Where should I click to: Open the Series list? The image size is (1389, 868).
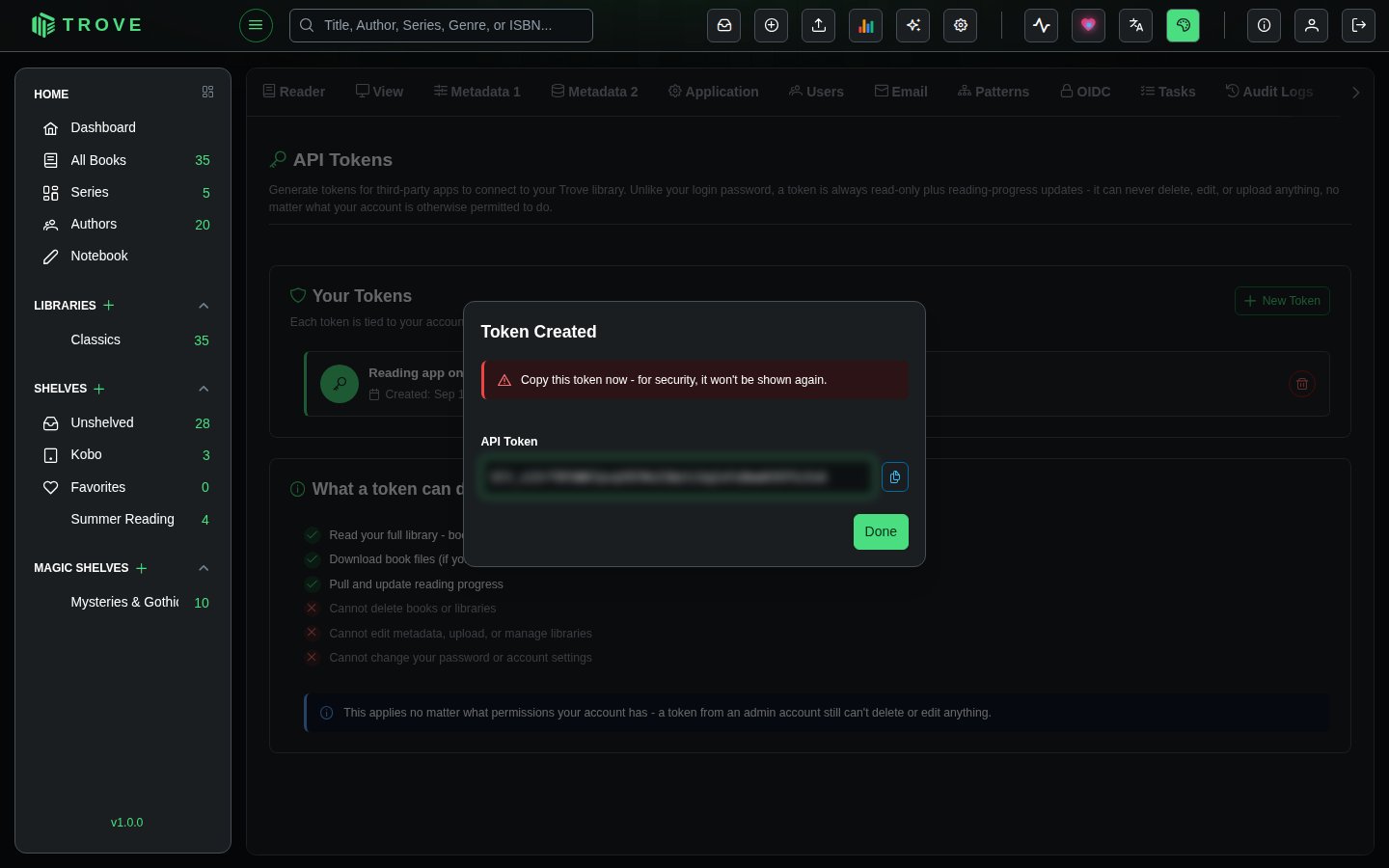pos(123,192)
